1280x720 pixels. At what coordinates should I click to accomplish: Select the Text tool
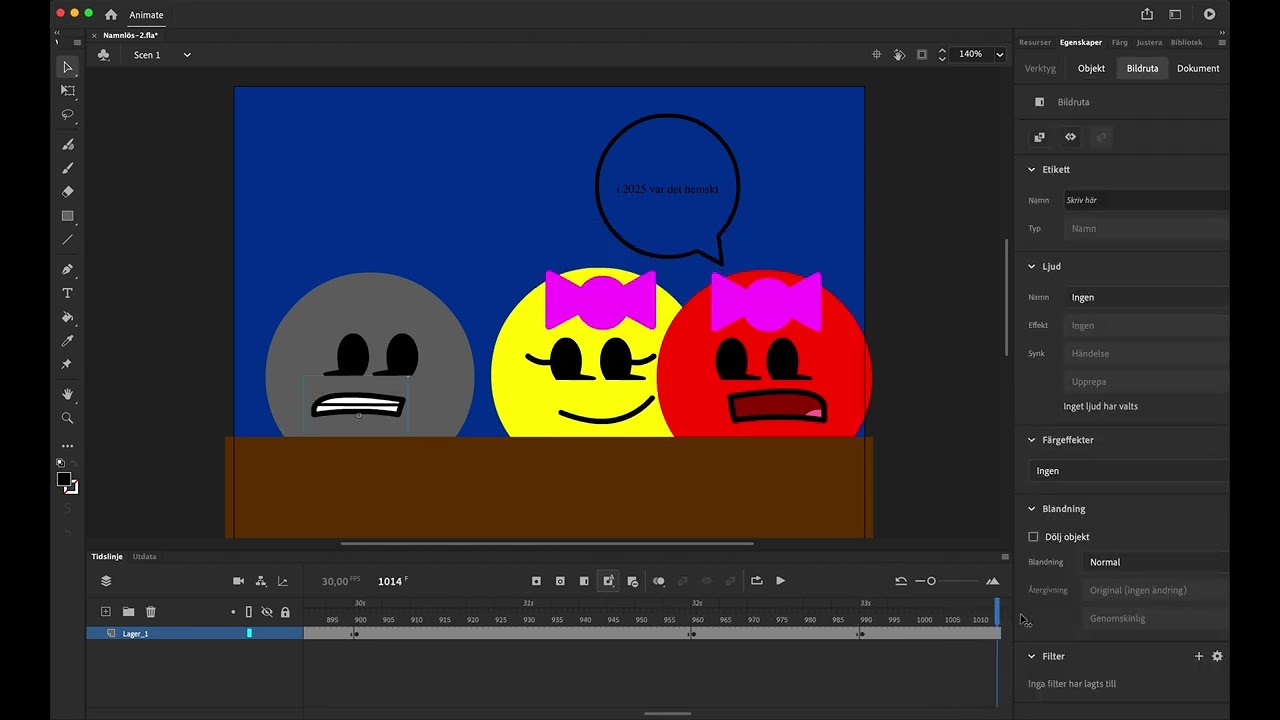pyautogui.click(x=68, y=293)
